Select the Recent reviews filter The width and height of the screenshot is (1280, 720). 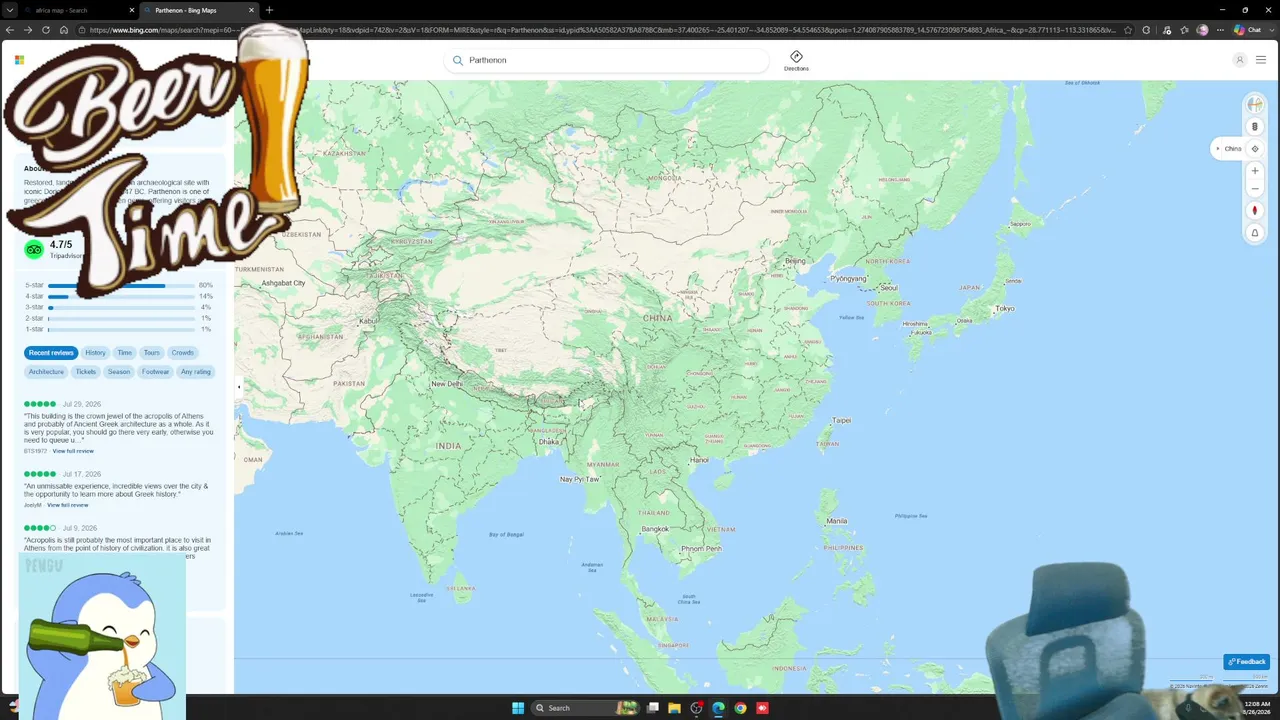click(51, 353)
